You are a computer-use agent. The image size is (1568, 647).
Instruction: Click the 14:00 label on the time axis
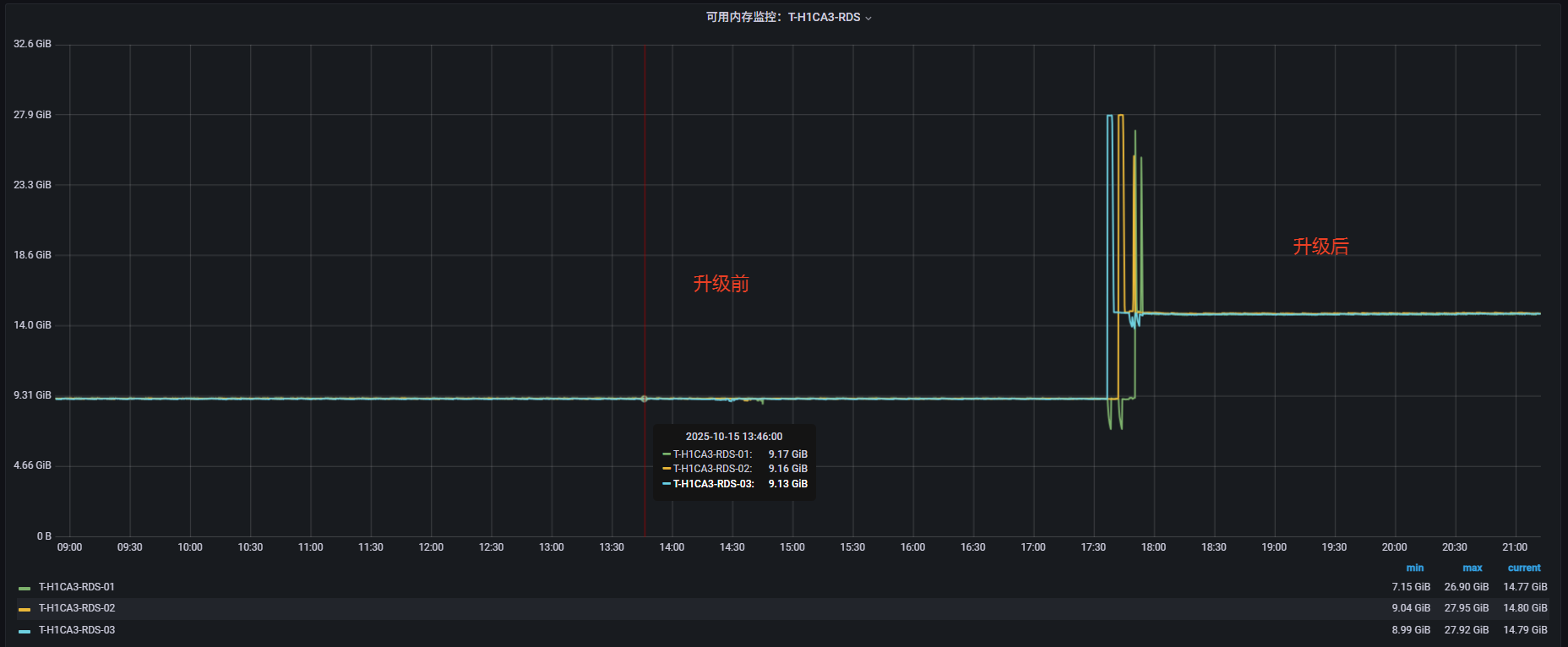click(x=672, y=547)
